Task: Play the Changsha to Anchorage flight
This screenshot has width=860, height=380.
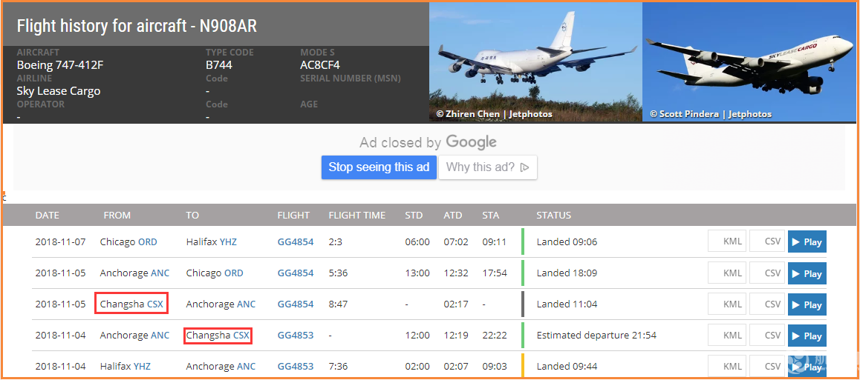Action: tap(807, 304)
